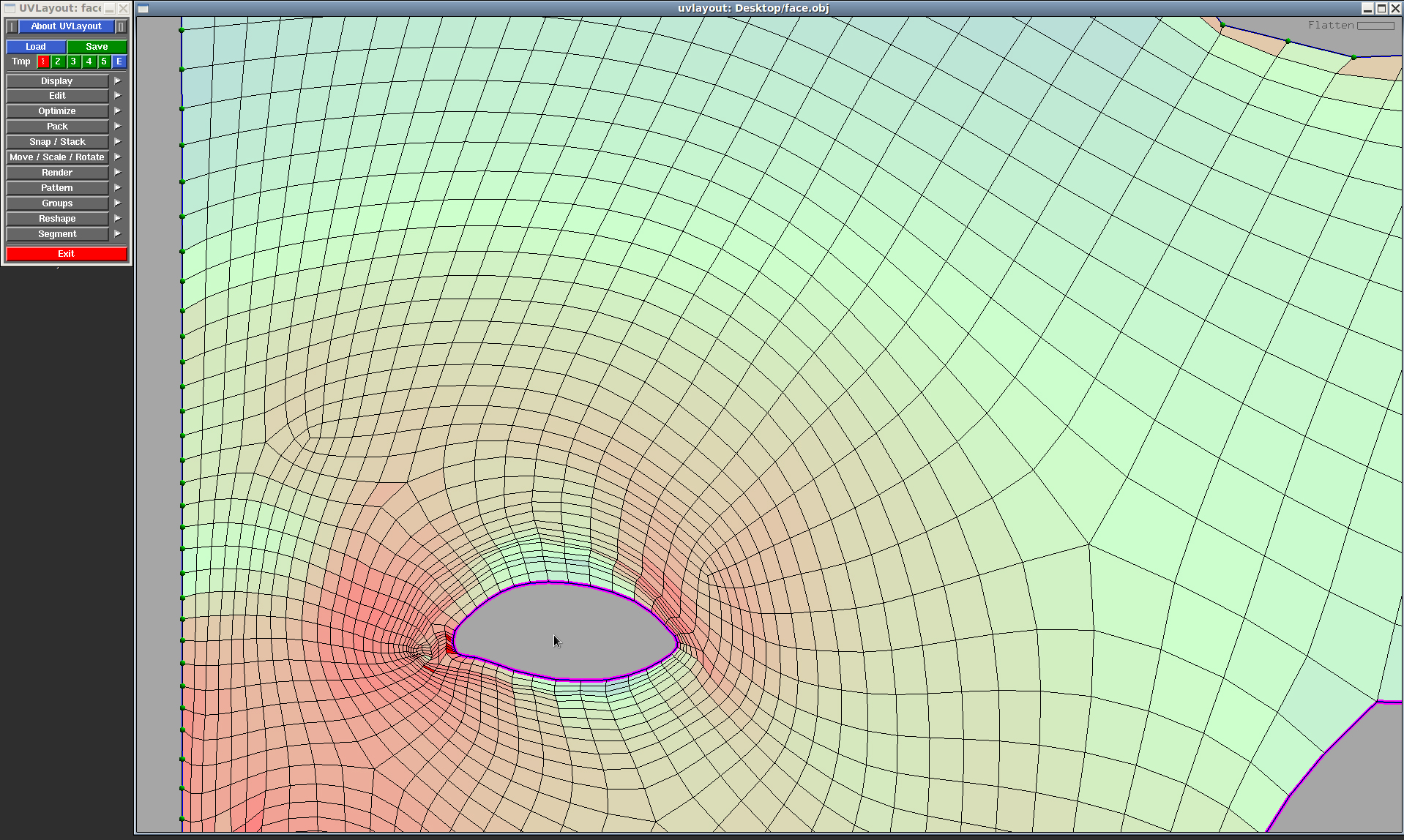The width and height of the screenshot is (1404, 840).
Task: Expand the arrow next to Move / Scale / Rotate
Action: [118, 157]
